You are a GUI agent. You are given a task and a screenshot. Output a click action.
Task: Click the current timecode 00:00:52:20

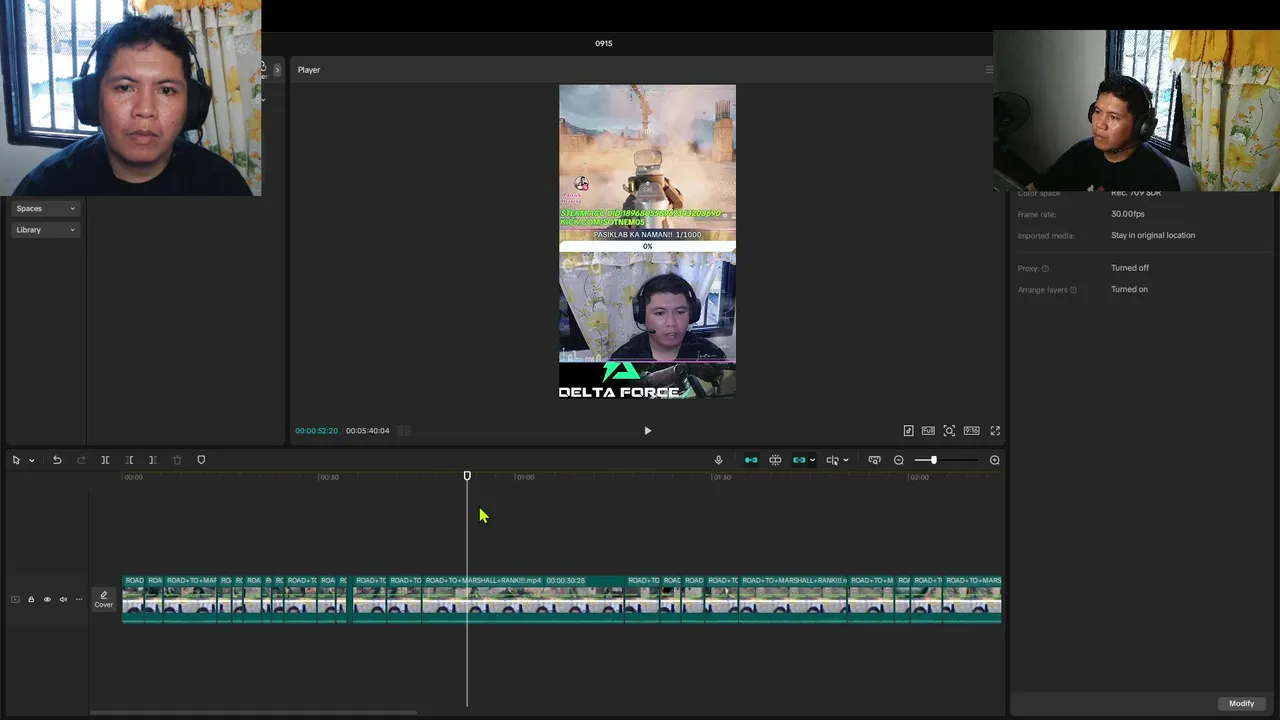tap(316, 431)
